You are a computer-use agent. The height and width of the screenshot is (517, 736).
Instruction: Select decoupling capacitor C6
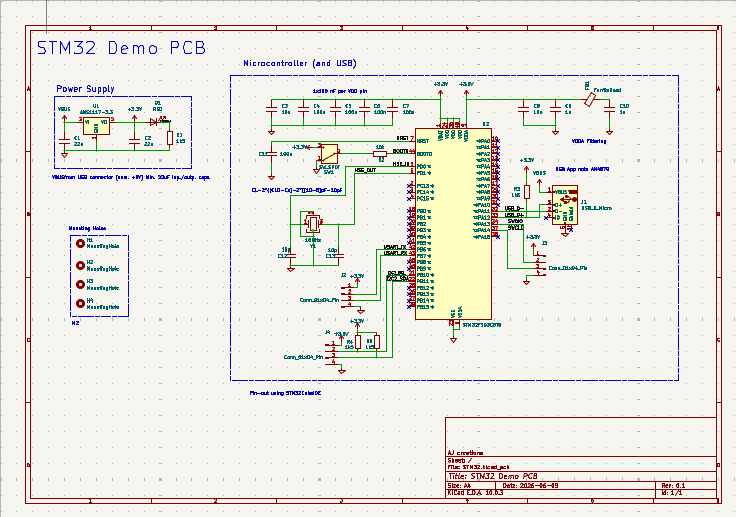coord(364,109)
